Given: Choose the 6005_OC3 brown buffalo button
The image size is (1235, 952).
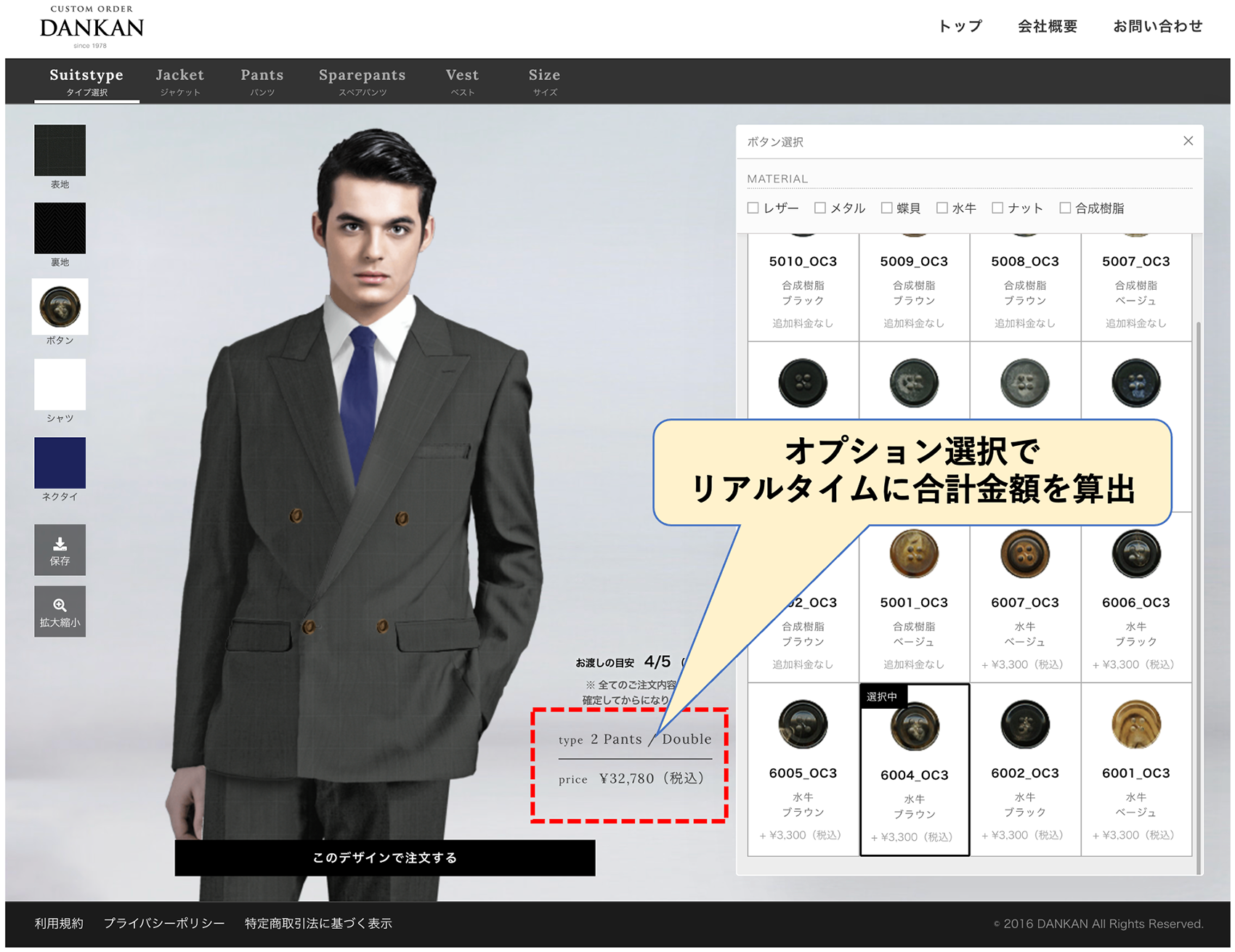Looking at the screenshot, I should pos(803,725).
